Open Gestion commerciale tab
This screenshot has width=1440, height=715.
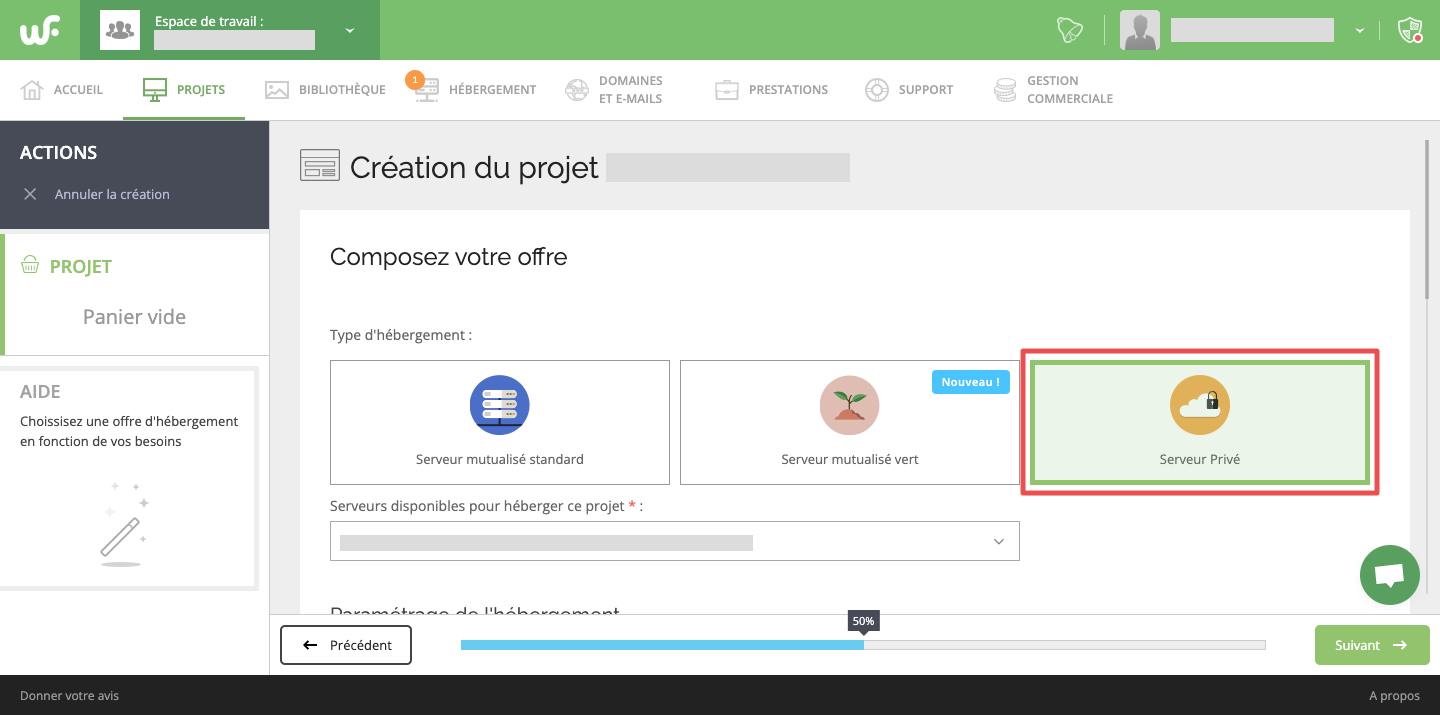[1053, 89]
